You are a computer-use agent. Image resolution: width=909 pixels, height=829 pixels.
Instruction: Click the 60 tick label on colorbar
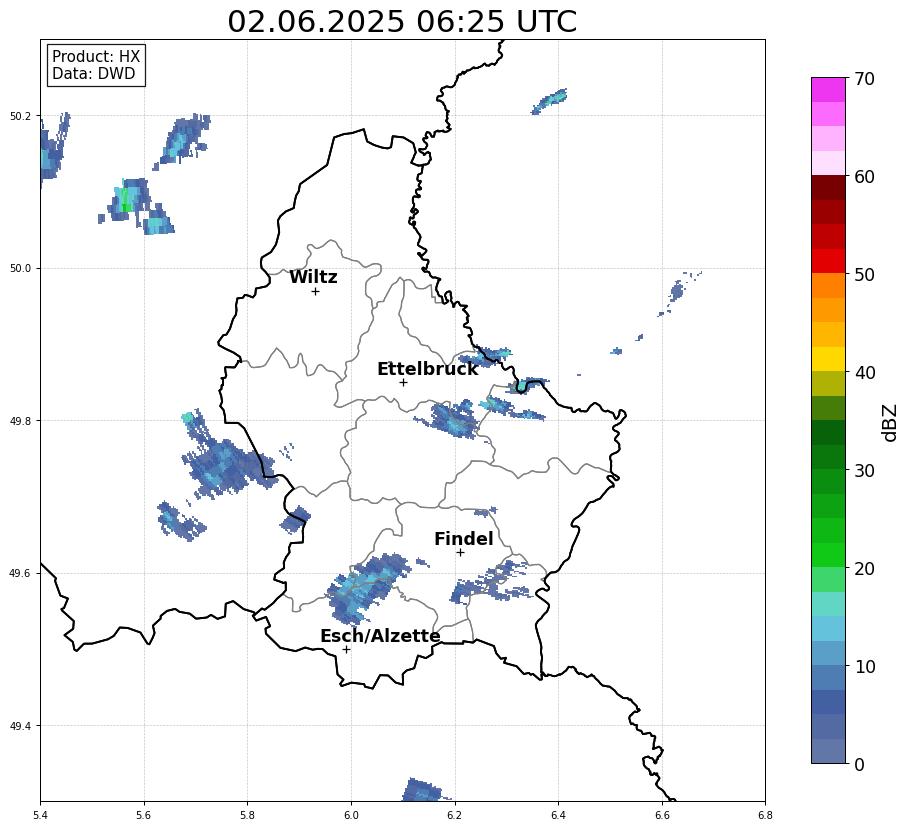864,176
